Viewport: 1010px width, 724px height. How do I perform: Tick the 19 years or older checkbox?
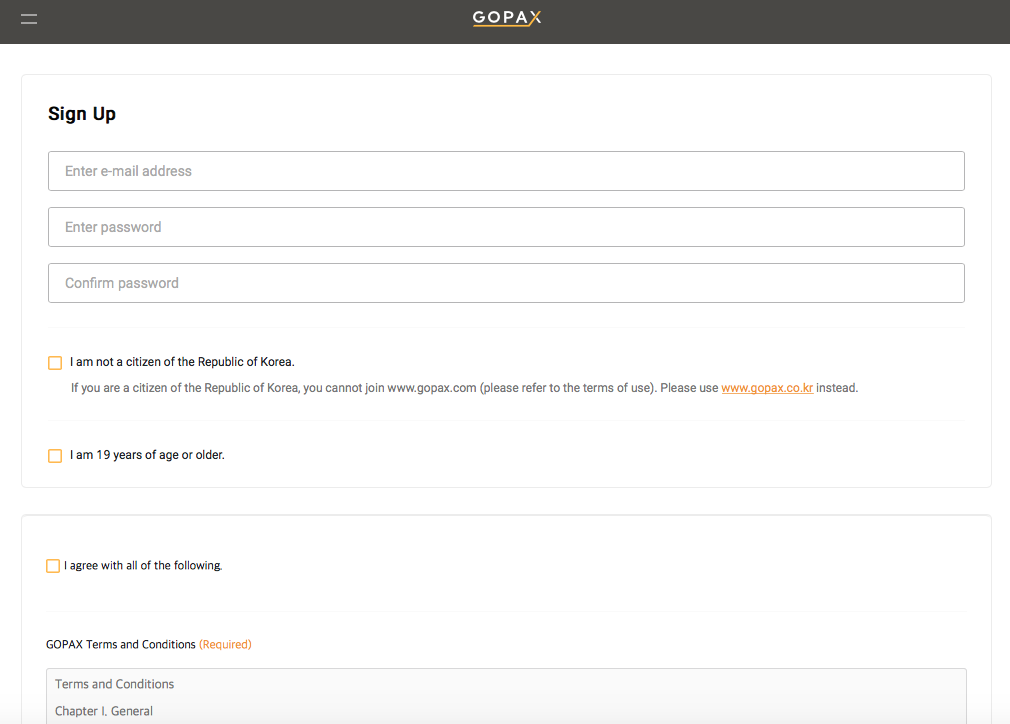coord(55,456)
